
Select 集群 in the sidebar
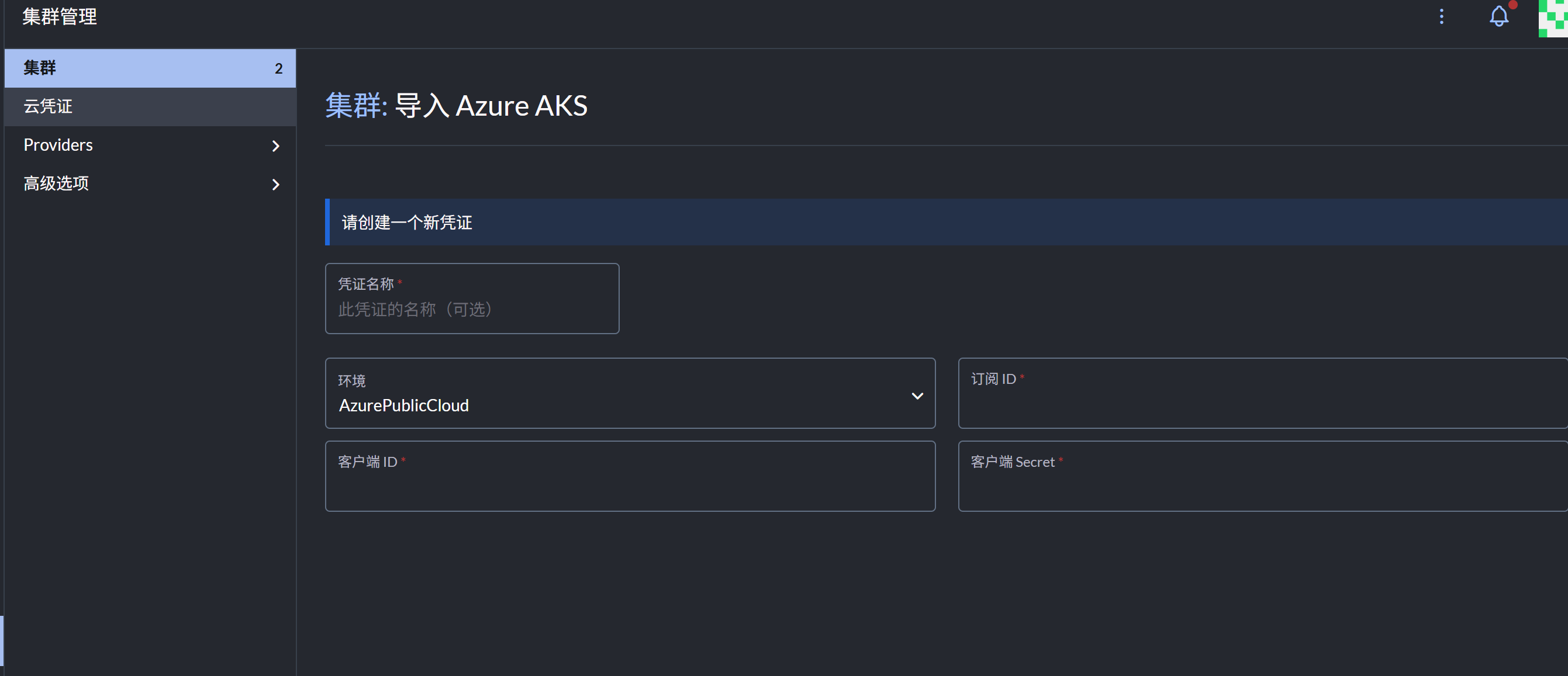click(40, 68)
